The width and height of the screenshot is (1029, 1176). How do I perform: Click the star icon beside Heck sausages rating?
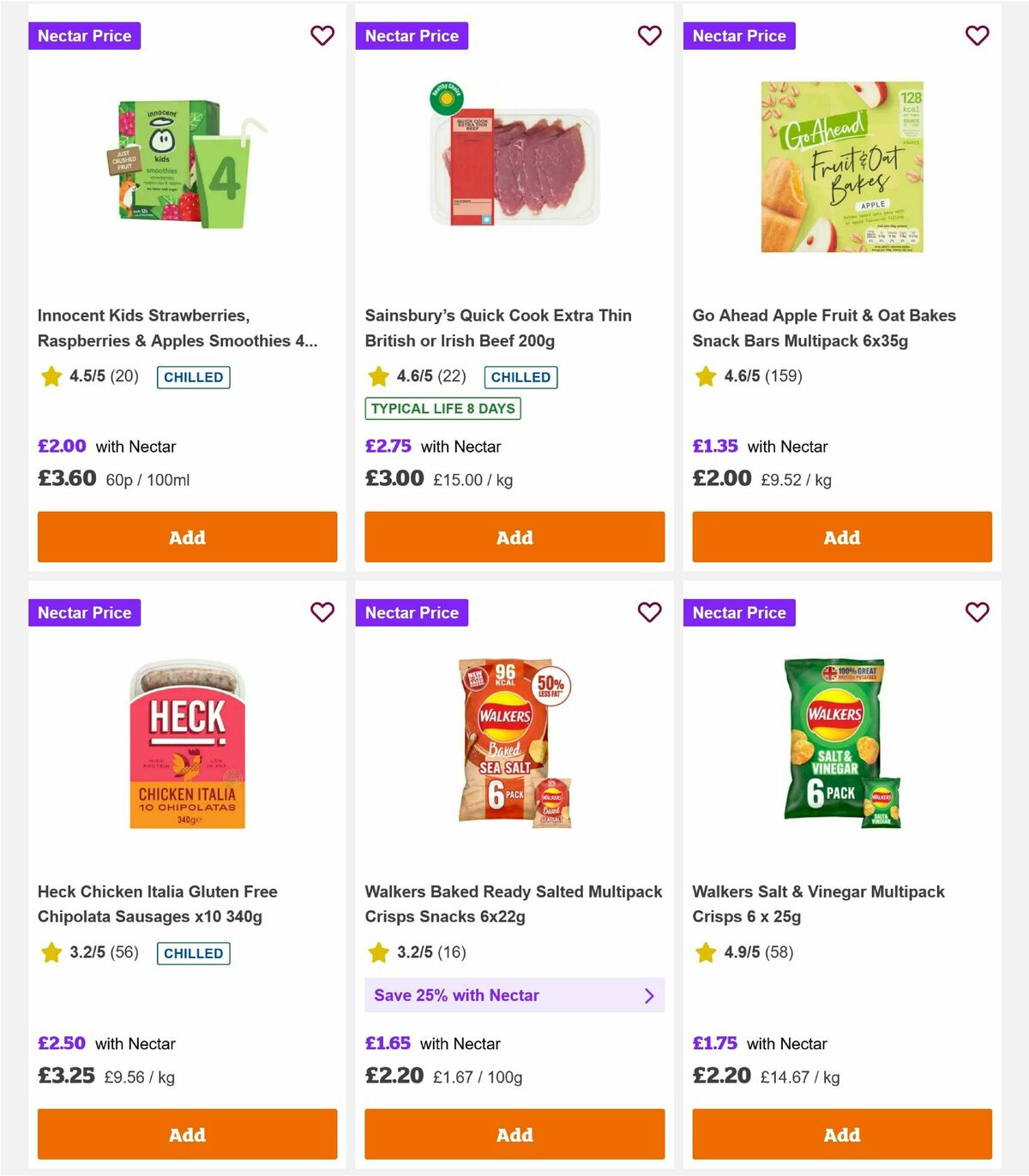point(51,952)
